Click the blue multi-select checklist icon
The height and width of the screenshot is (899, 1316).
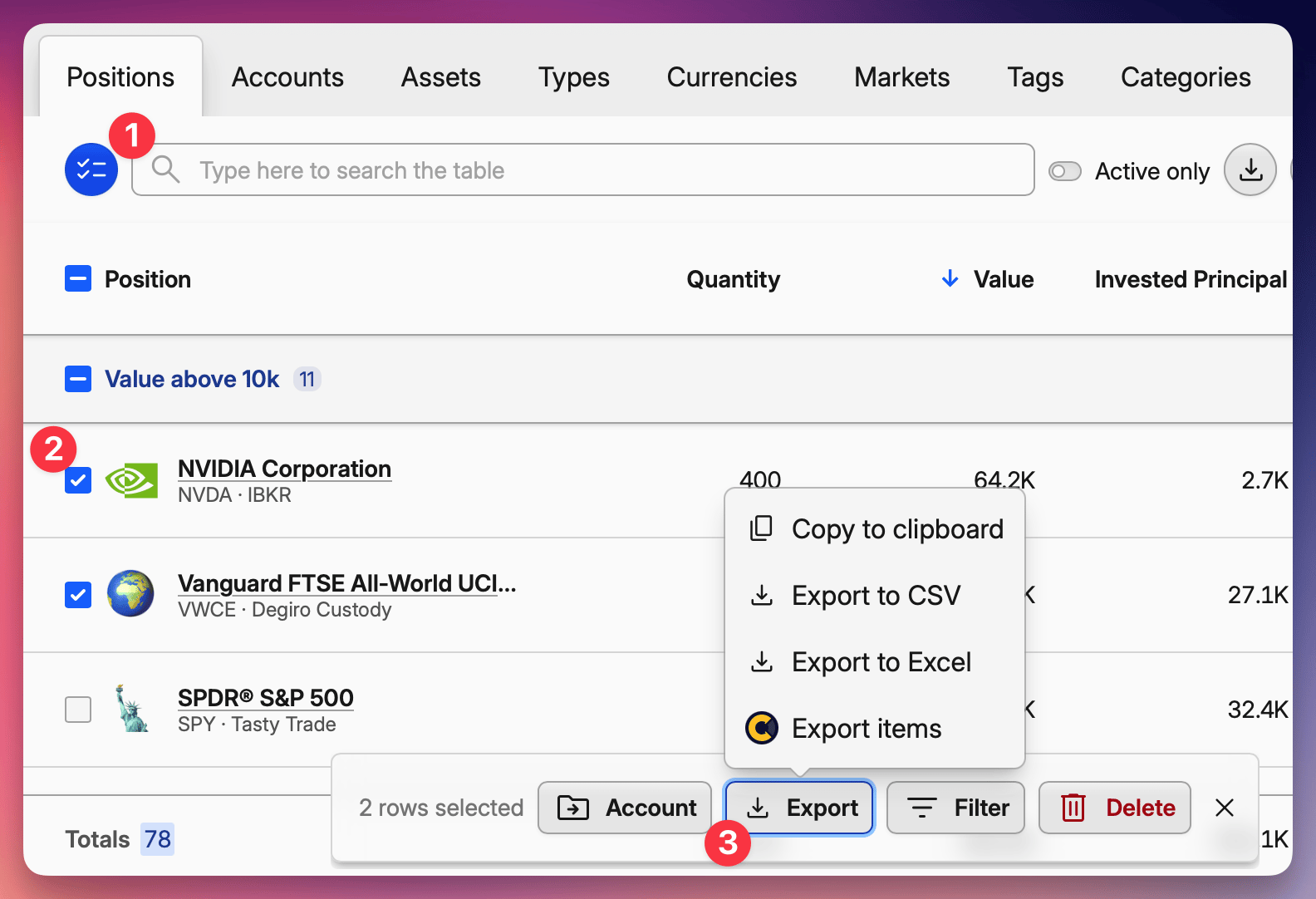(x=91, y=169)
